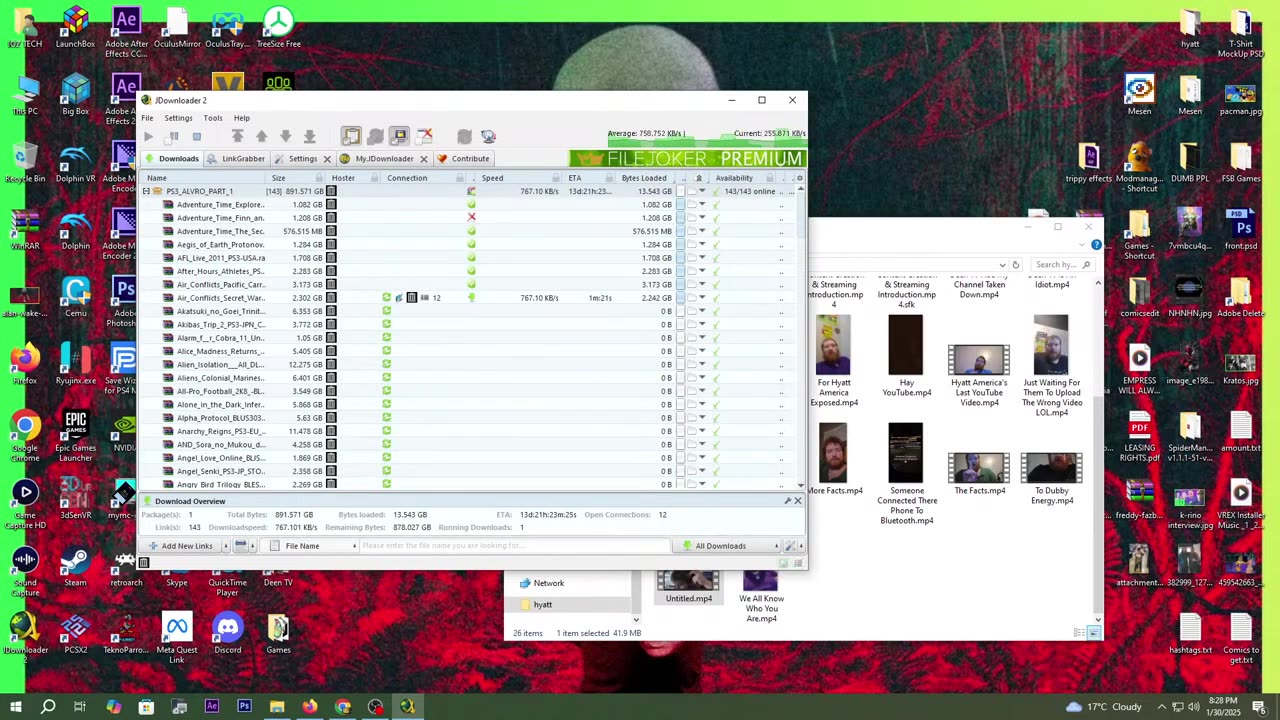Expand the arrow next to Add New Links
This screenshot has width=1280, height=720.
coord(225,546)
